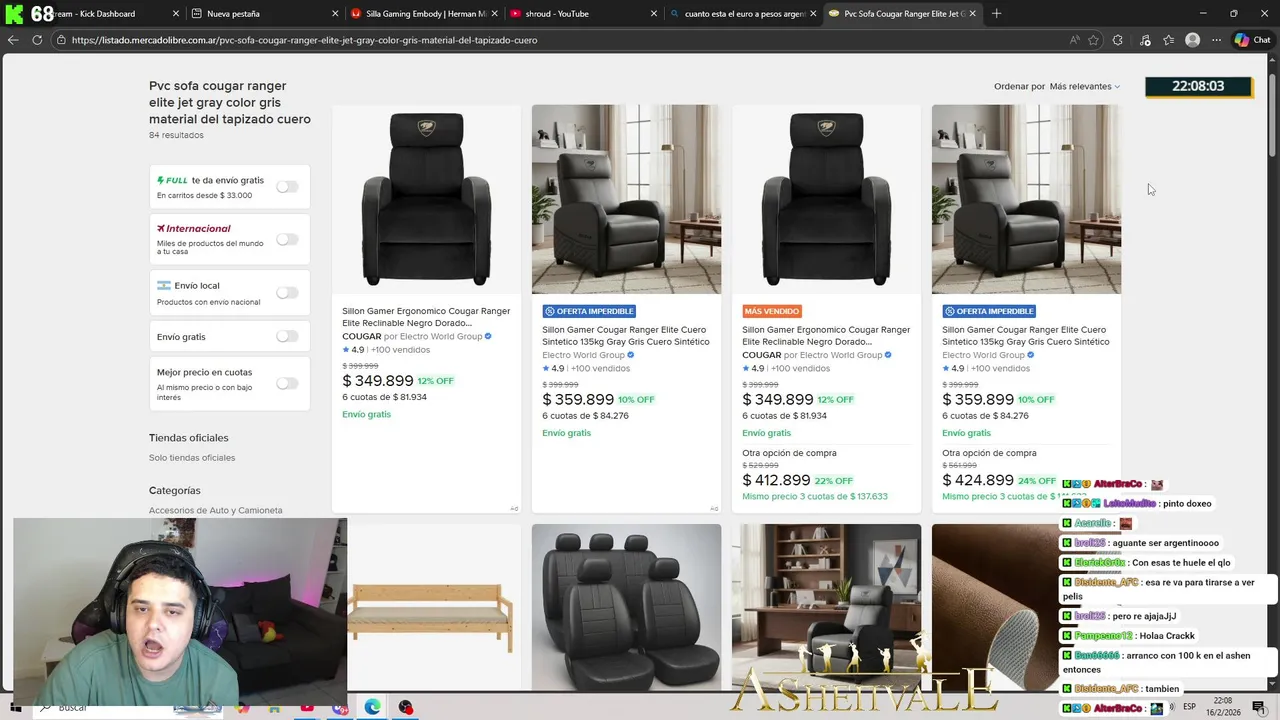This screenshot has width=1280, height=720.
Task: Open second listing titled Cuero Sintetico 135kg Gray
Action: click(x=626, y=336)
